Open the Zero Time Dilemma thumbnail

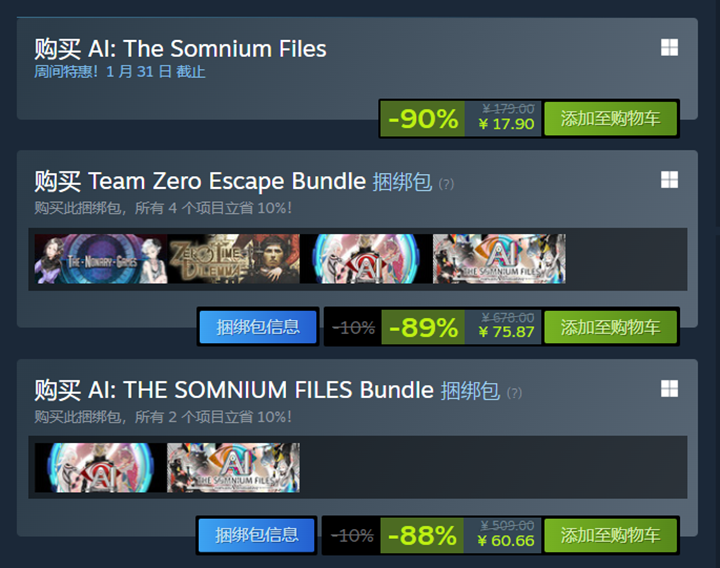click(x=233, y=259)
